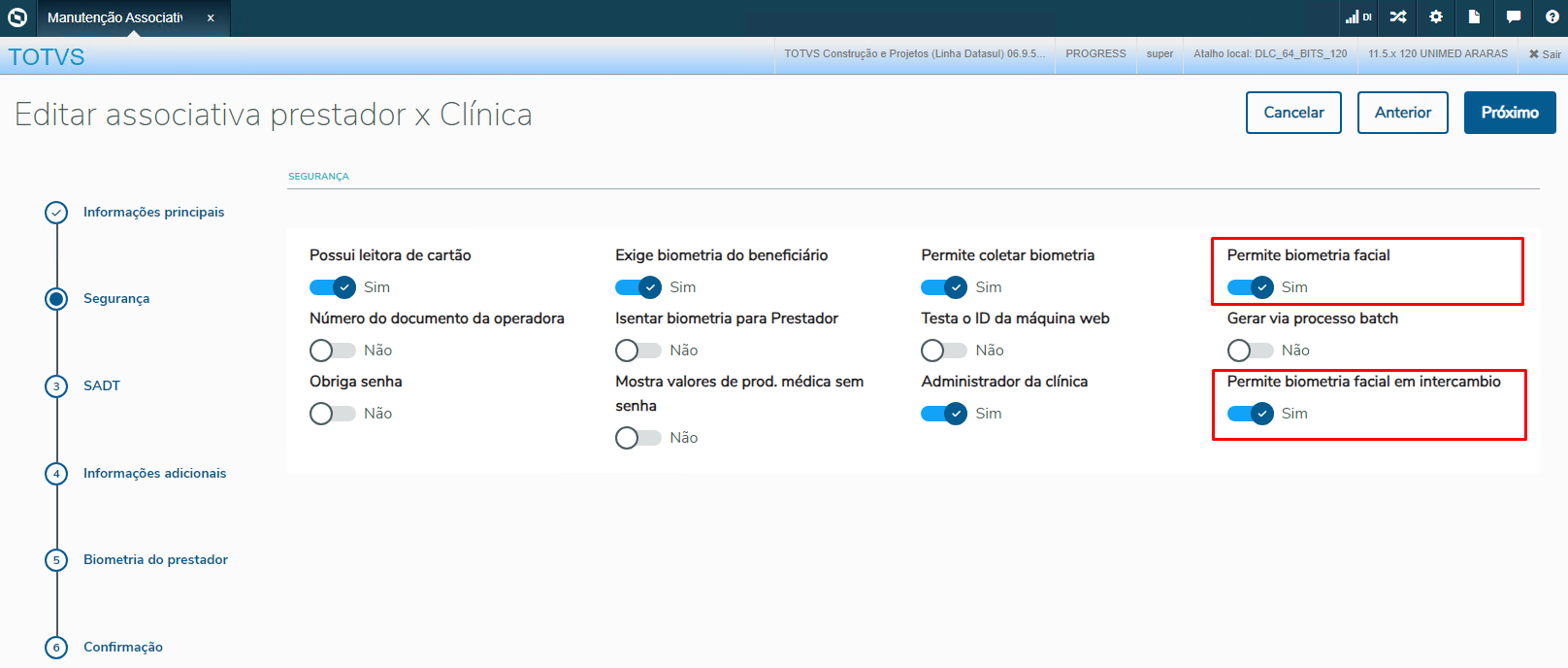The image size is (1568, 668).
Task: Disable Permite biometria facial em intercambio
Action: (x=1251, y=414)
